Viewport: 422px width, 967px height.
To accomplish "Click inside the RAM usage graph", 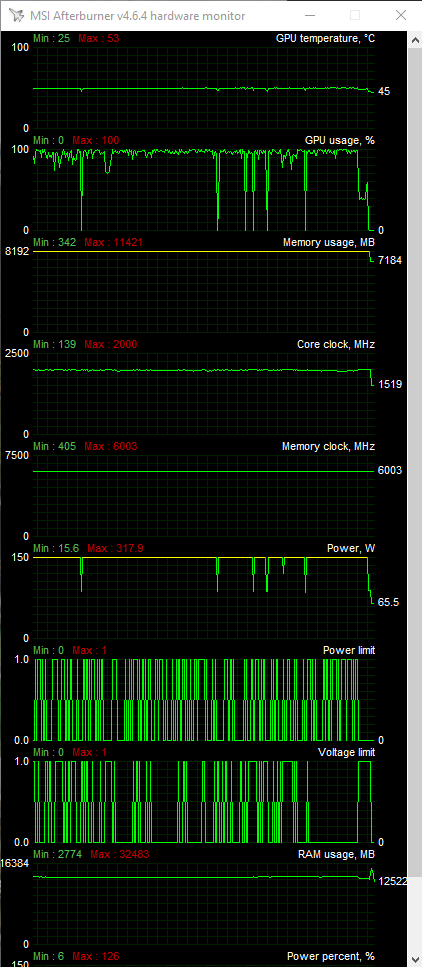I will click(204, 904).
